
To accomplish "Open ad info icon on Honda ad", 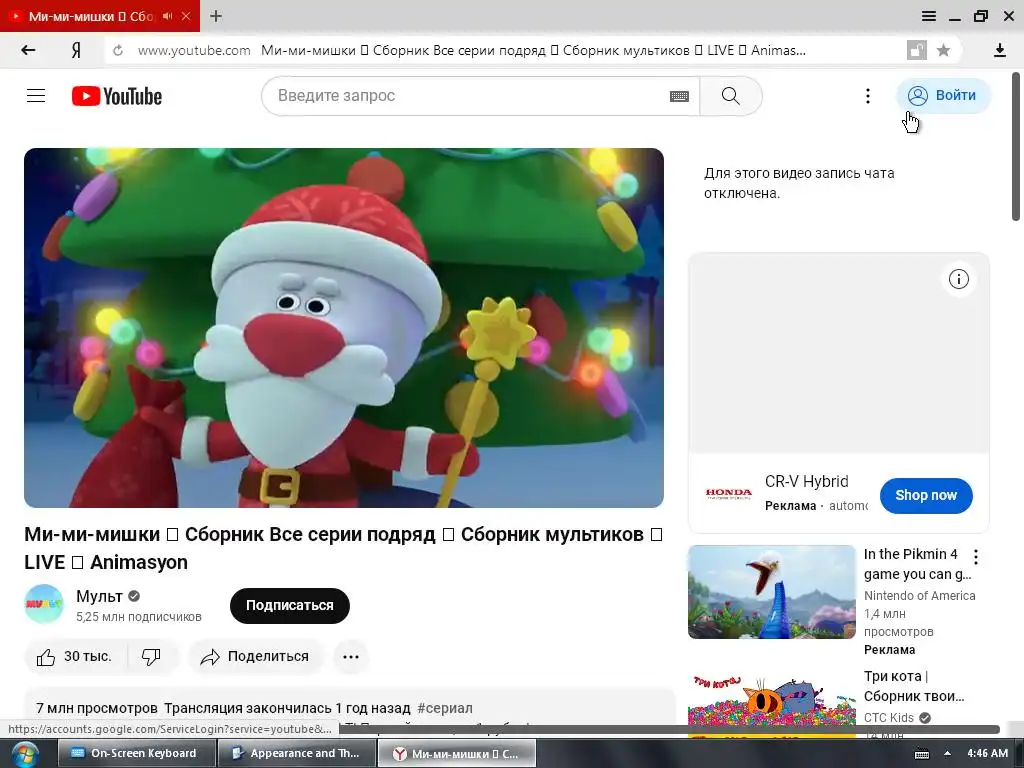I will [x=958, y=280].
